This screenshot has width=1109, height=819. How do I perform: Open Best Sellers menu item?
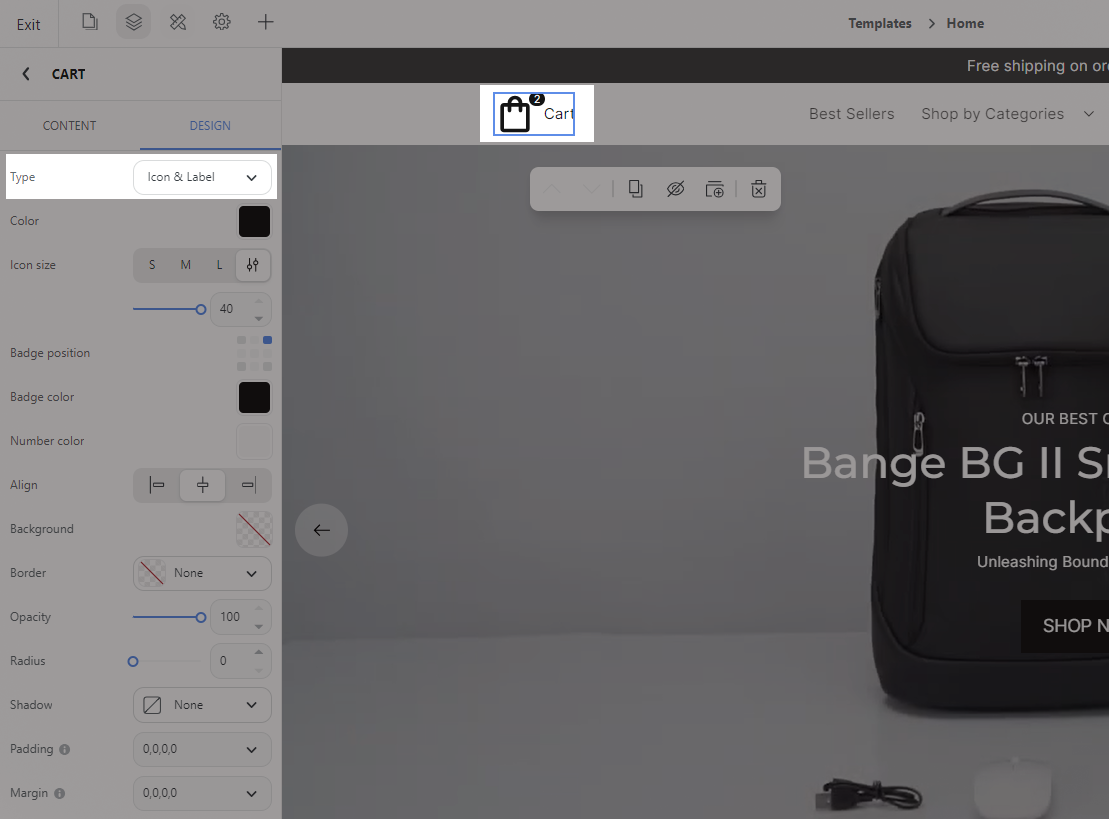pyautogui.click(x=852, y=114)
